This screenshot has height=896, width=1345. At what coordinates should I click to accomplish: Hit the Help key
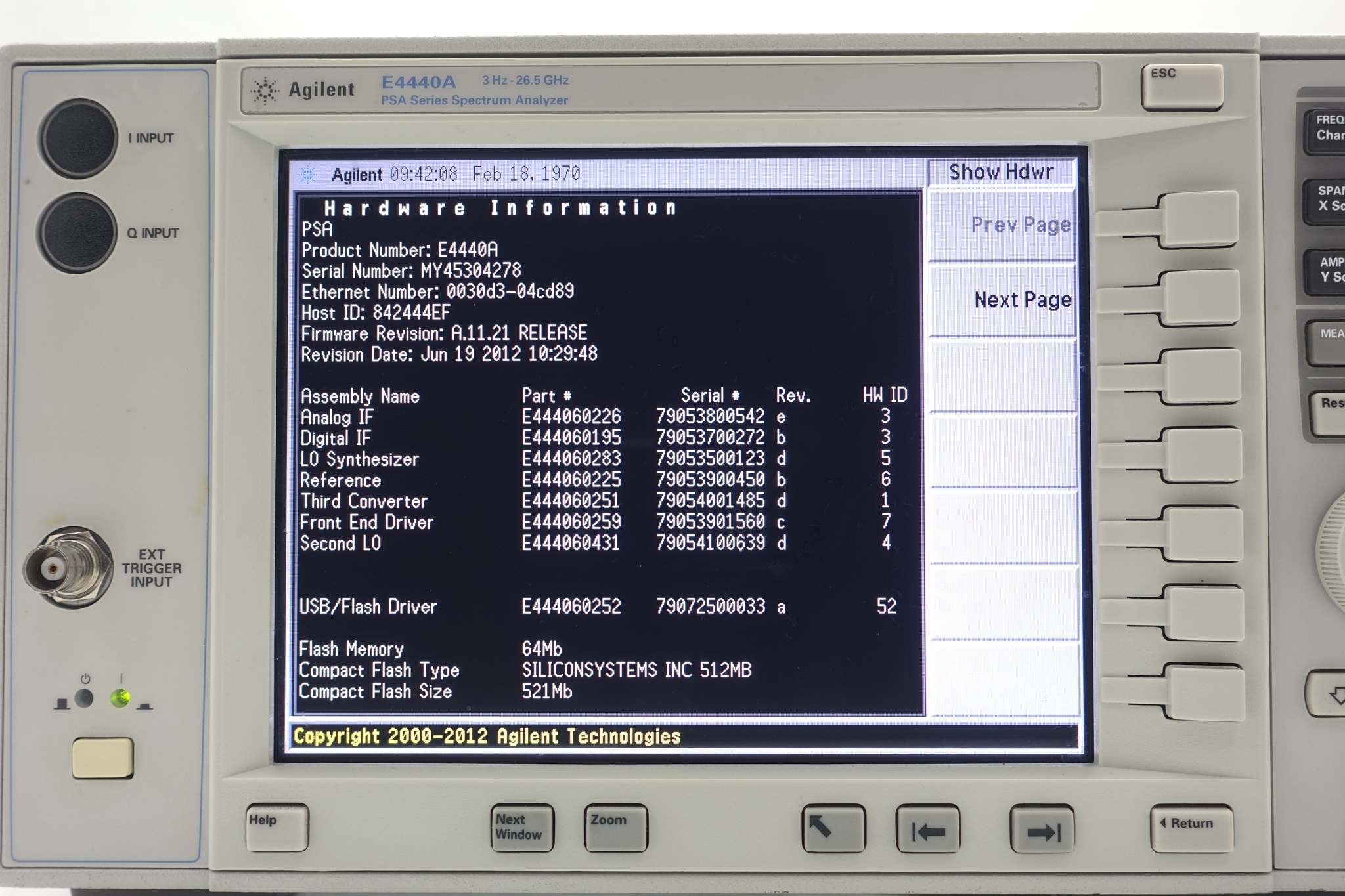pos(277,827)
